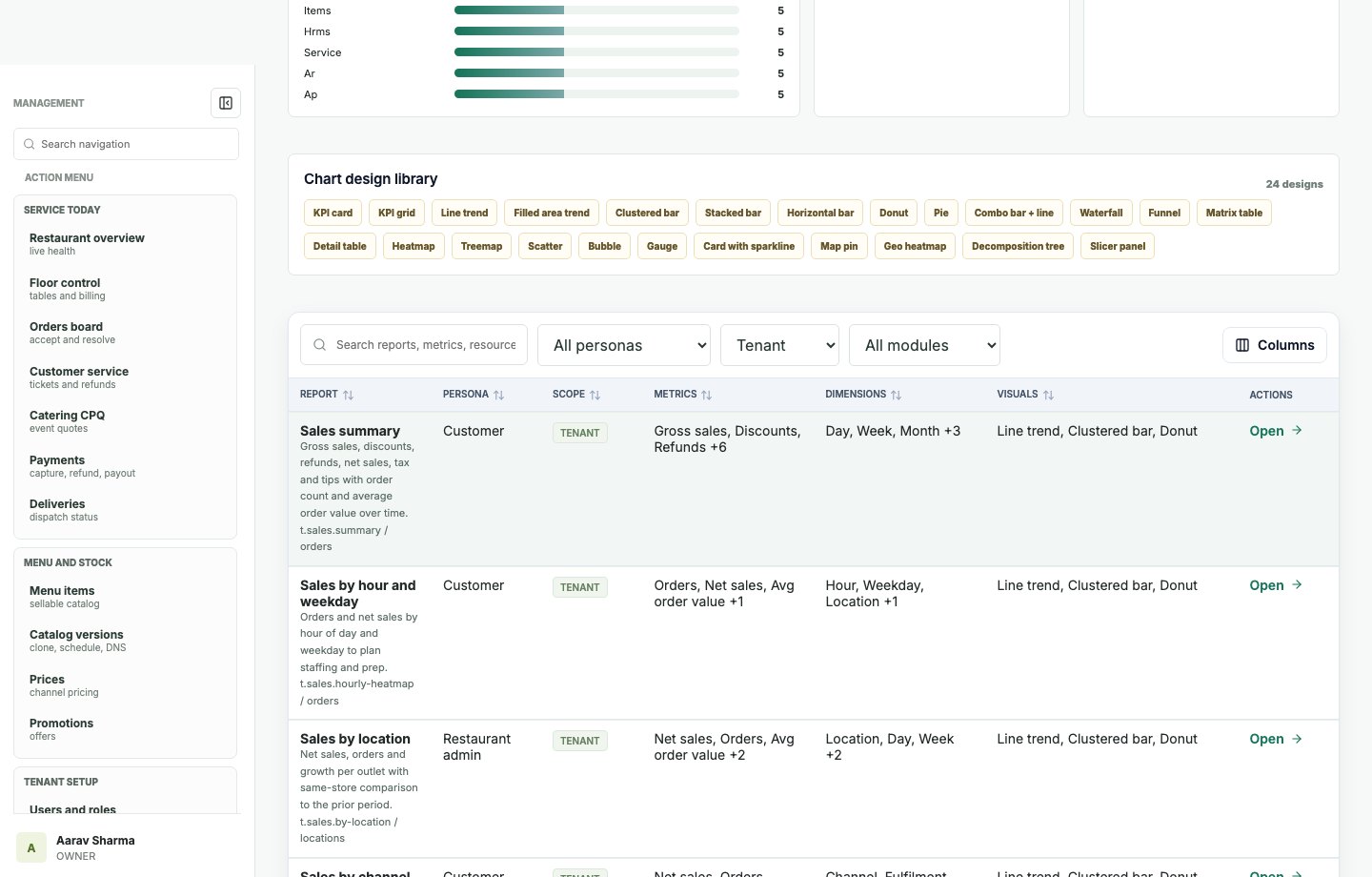Sort by Persona column arrows
The image size is (1372, 877).
click(x=498, y=395)
